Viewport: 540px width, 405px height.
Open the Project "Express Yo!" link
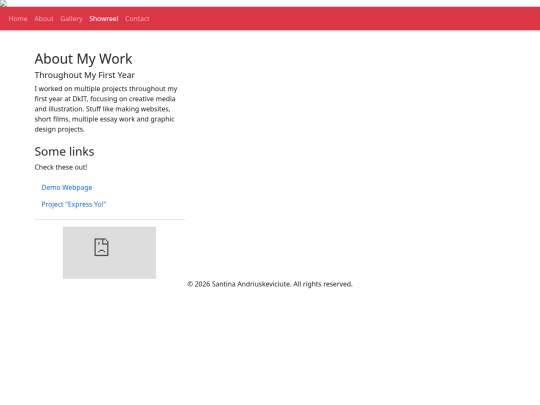coord(74,204)
